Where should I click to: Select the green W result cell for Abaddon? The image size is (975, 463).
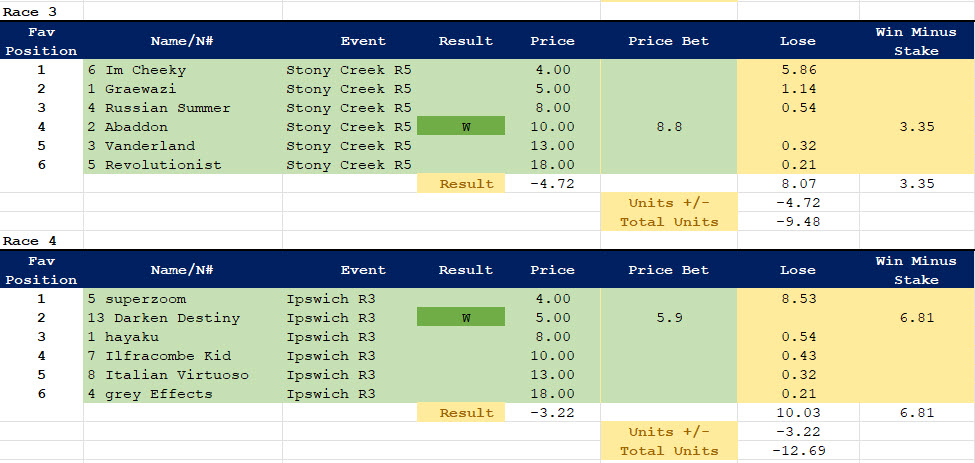pyautogui.click(x=461, y=127)
